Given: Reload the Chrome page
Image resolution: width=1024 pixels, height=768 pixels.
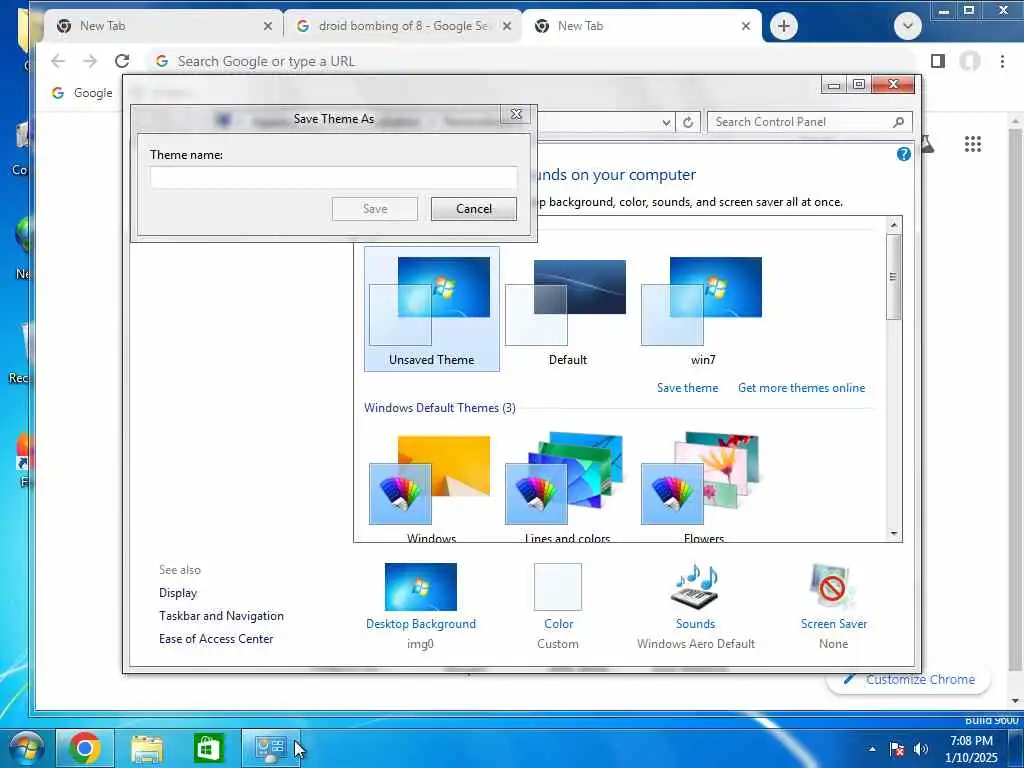Looking at the screenshot, I should [x=122, y=61].
